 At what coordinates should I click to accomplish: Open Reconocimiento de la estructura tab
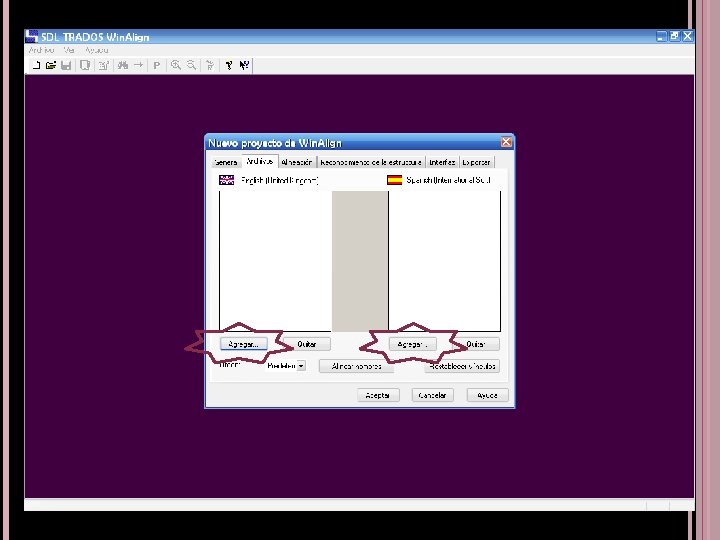371,163
